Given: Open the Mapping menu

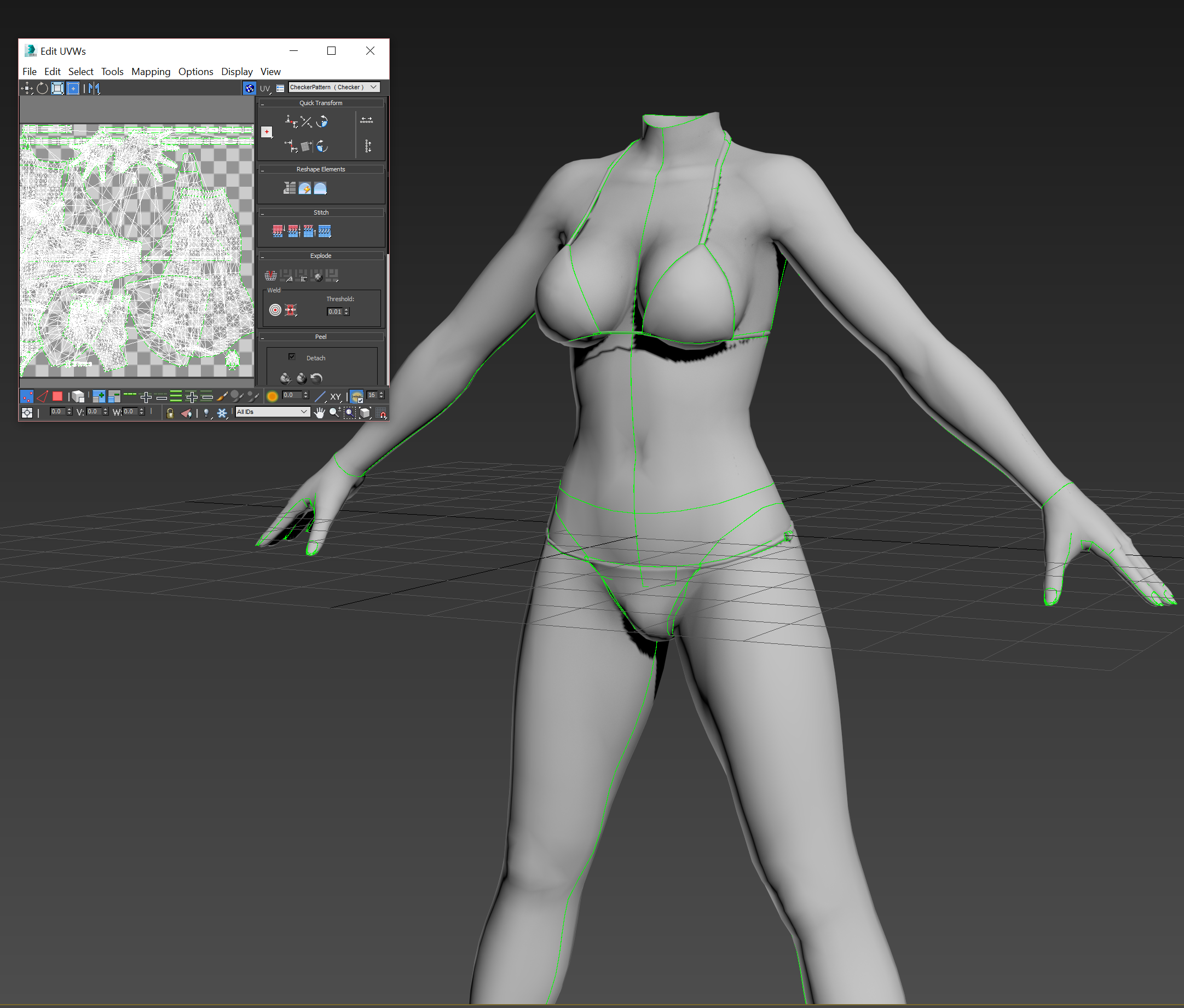Looking at the screenshot, I should point(151,71).
